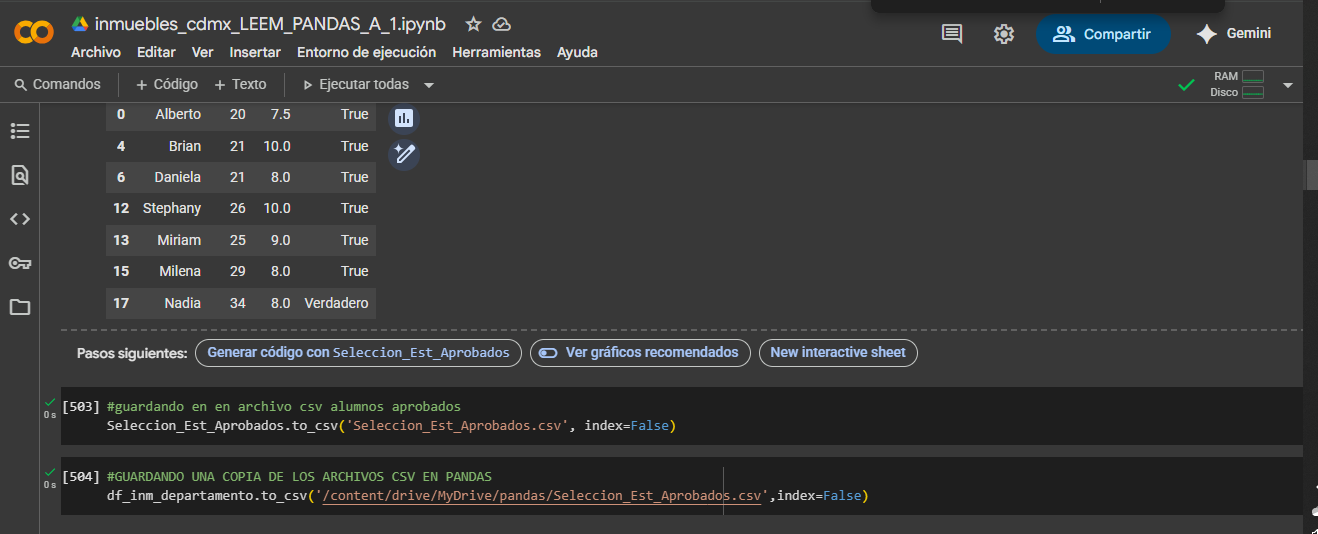Open the Insertar menu
The width and height of the screenshot is (1318, 534).
click(x=255, y=52)
